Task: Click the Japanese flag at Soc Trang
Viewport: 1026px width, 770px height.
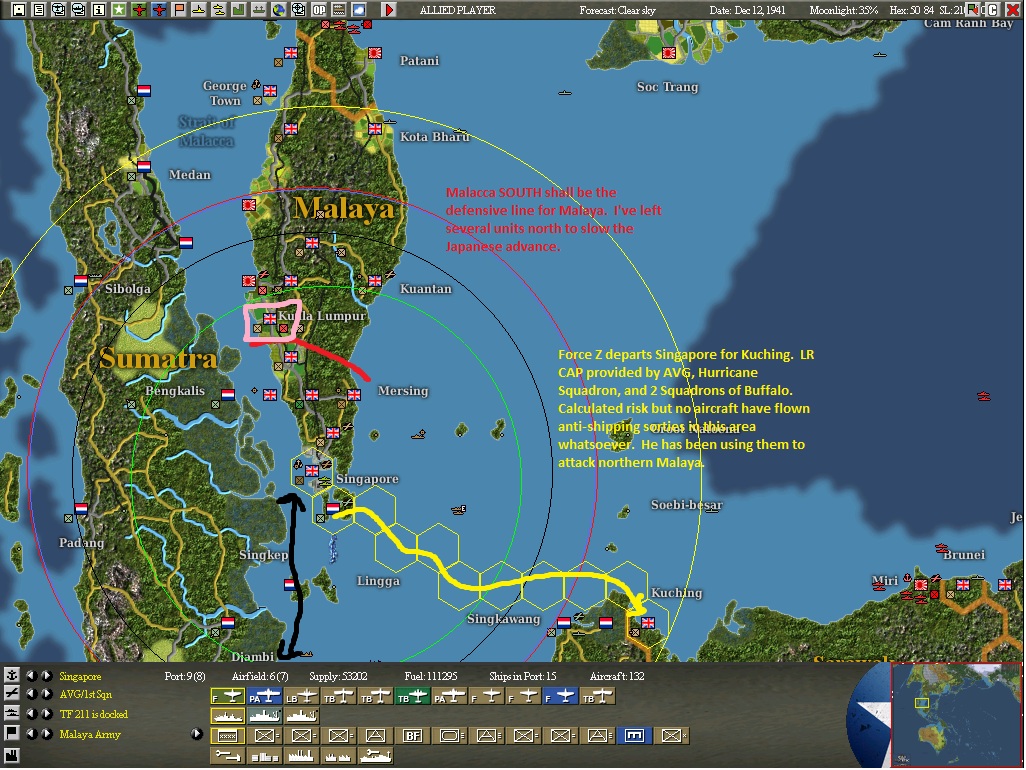Action: (x=669, y=53)
